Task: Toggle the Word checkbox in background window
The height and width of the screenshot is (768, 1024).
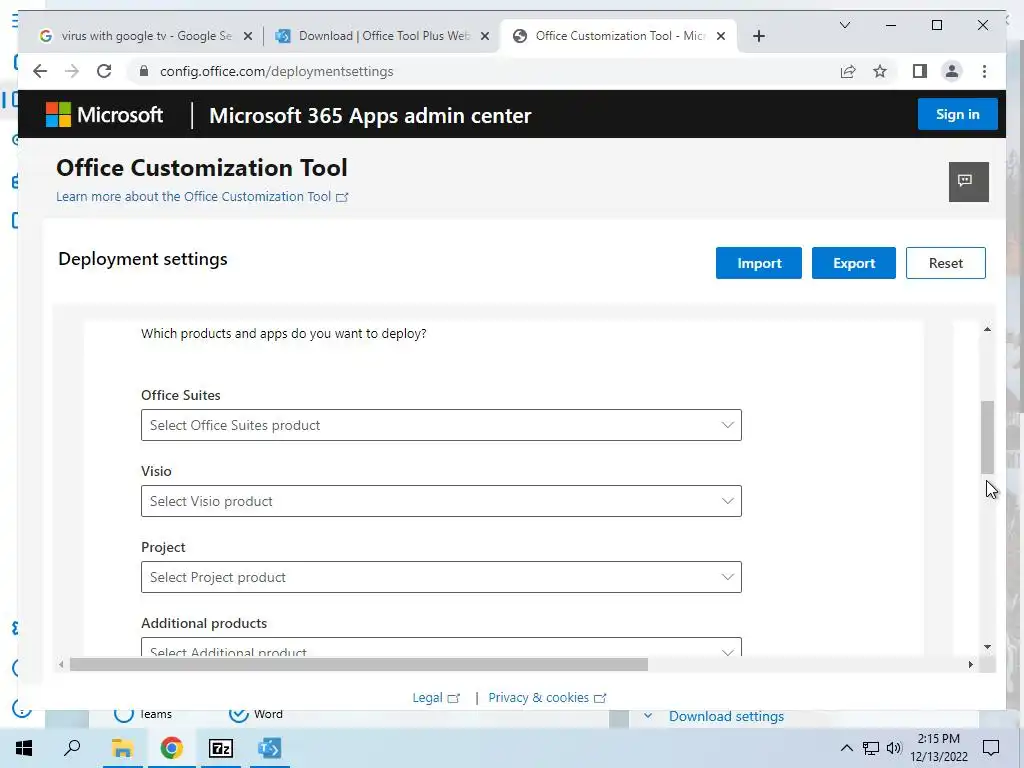Action: [238, 714]
